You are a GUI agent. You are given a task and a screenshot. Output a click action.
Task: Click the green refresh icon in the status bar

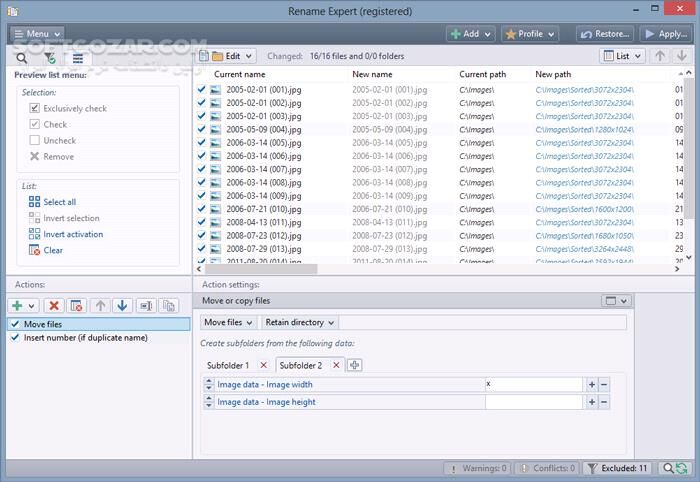[682, 468]
